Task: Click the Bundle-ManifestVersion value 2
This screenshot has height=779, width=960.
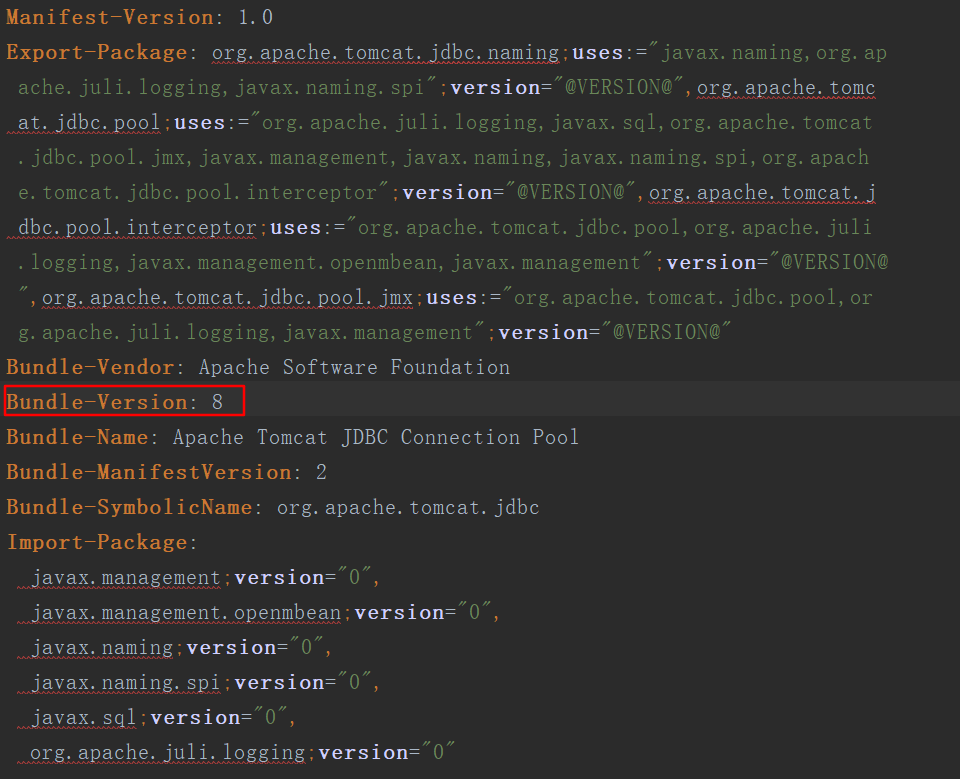Action: (321, 472)
